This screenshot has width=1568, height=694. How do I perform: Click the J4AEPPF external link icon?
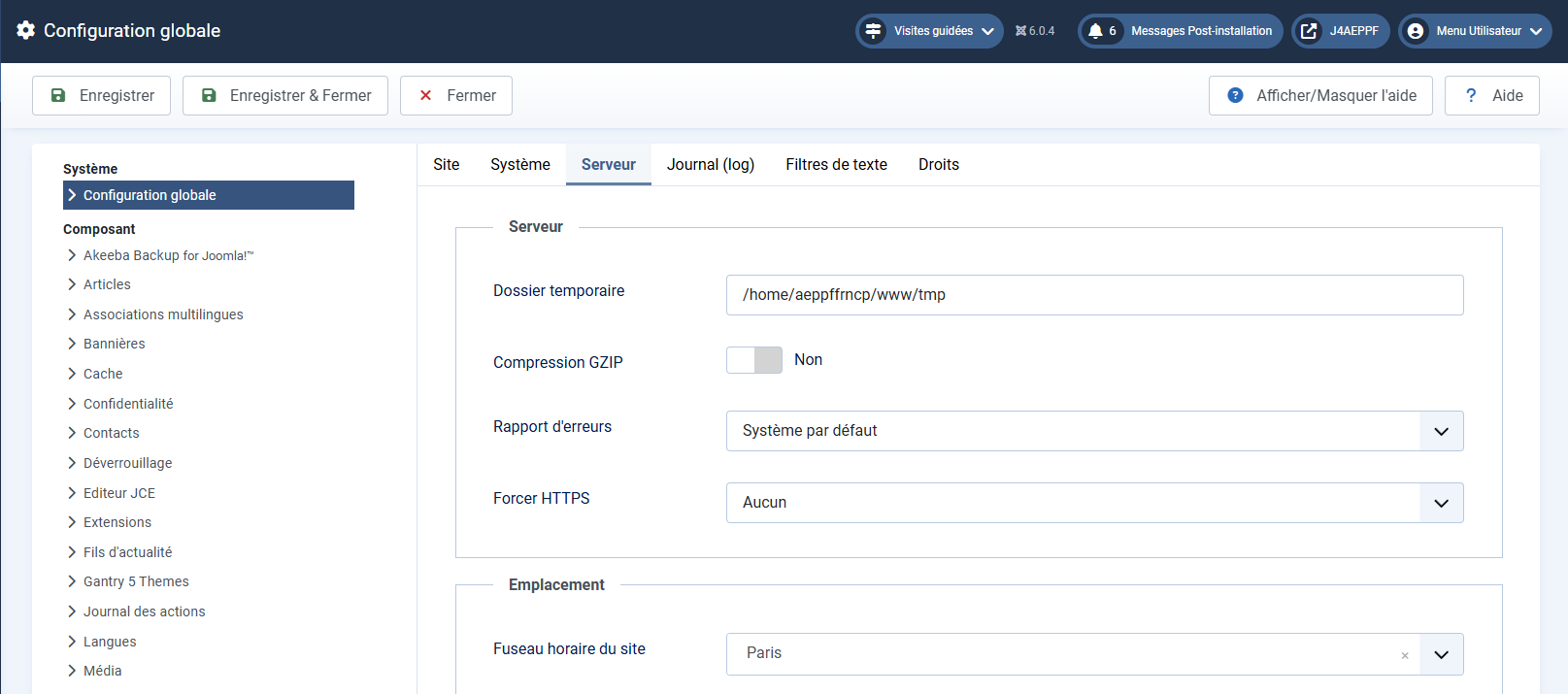[1309, 31]
